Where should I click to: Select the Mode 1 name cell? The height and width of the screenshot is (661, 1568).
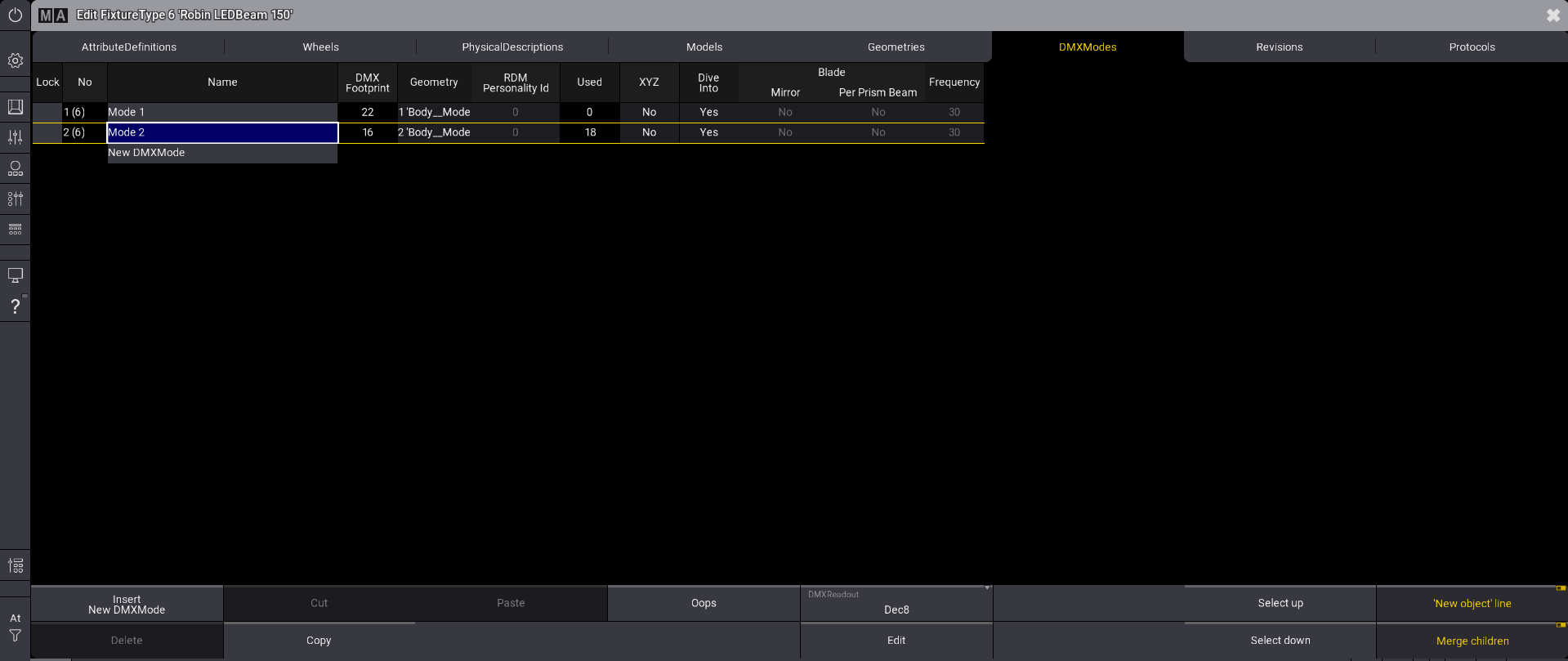(x=221, y=112)
